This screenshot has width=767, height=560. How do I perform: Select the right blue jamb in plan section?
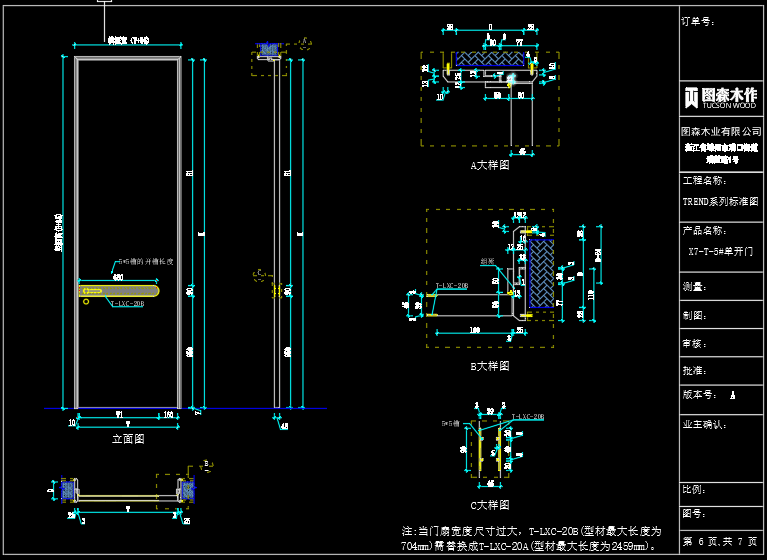(187, 490)
